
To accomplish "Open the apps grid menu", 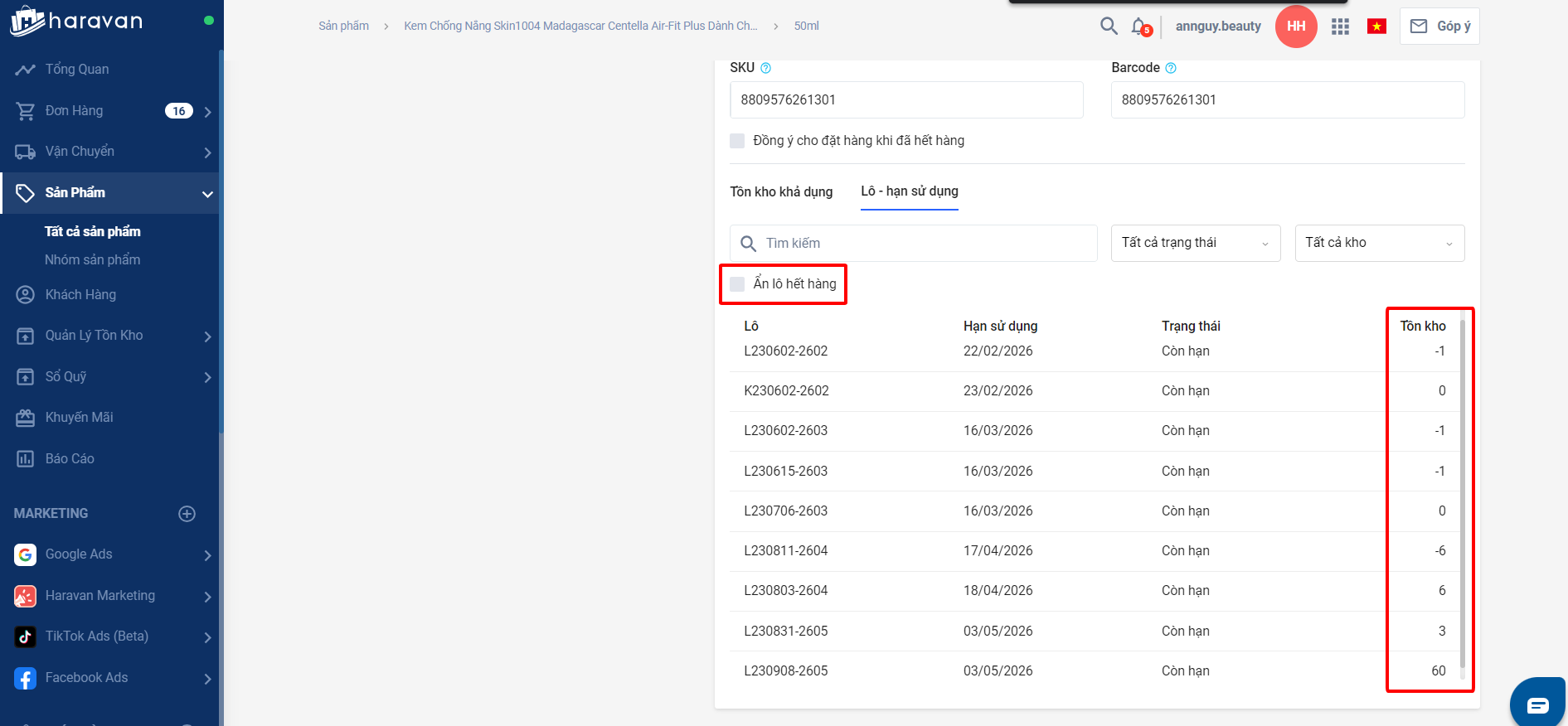I will pos(1340,27).
